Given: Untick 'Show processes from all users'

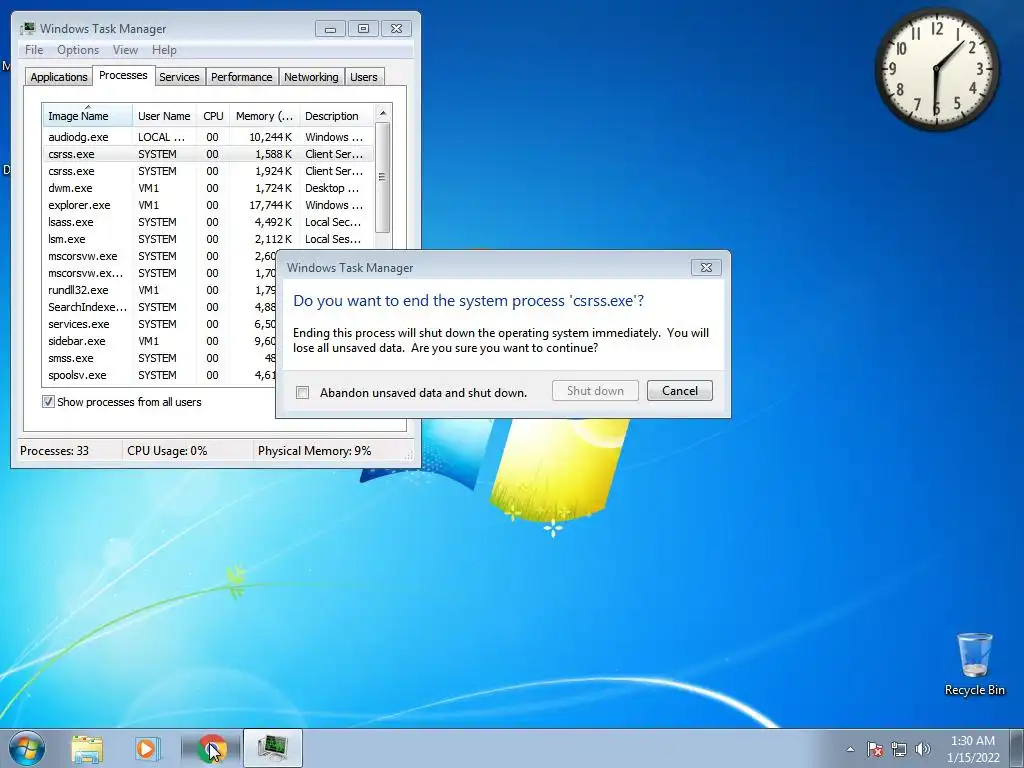Looking at the screenshot, I should (48, 402).
